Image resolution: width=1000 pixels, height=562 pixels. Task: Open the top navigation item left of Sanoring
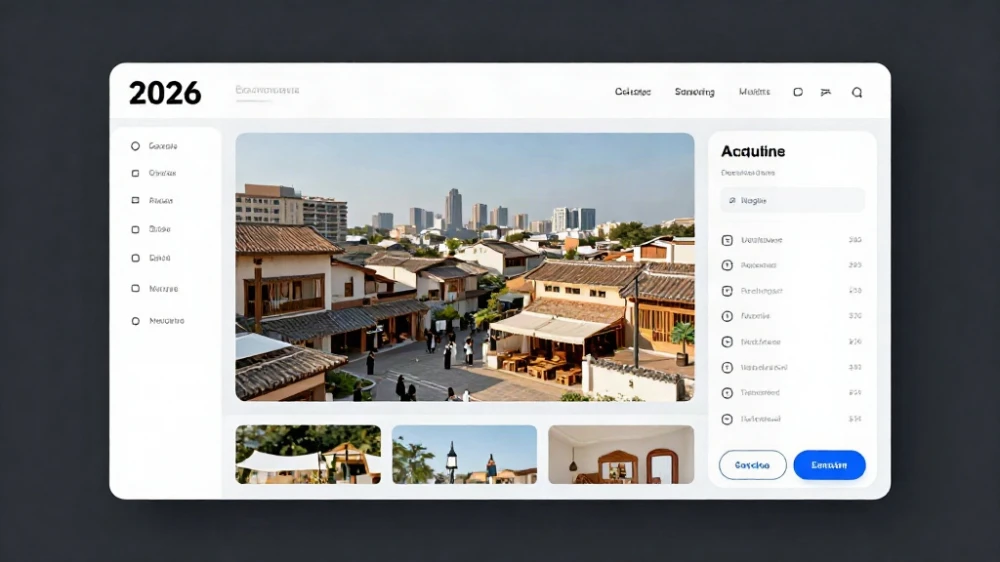[633, 92]
